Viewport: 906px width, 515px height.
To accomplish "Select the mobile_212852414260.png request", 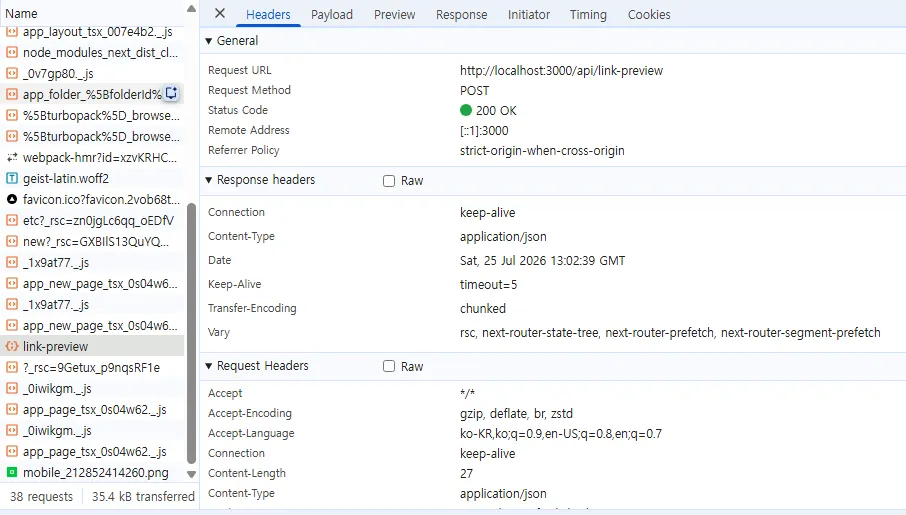I will pos(92,472).
